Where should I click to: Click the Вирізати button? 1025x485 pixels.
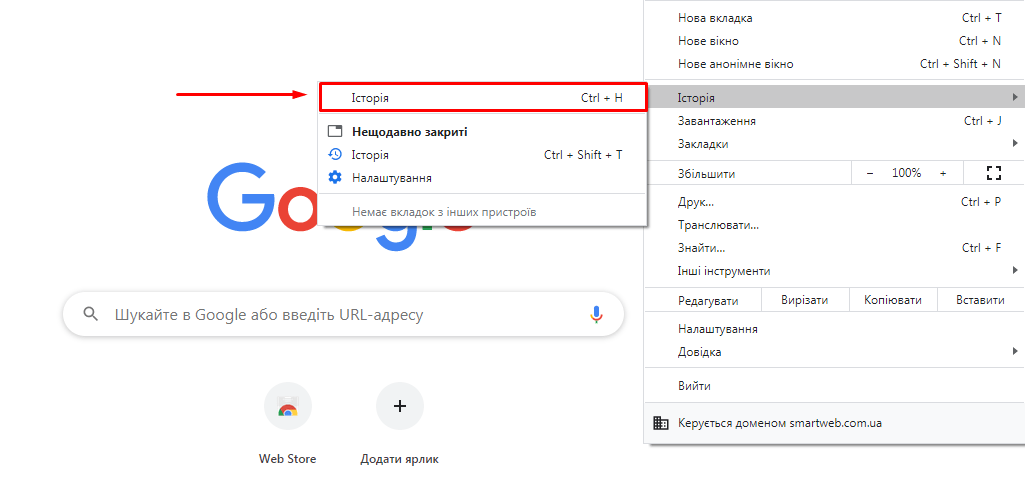pyautogui.click(x=805, y=300)
